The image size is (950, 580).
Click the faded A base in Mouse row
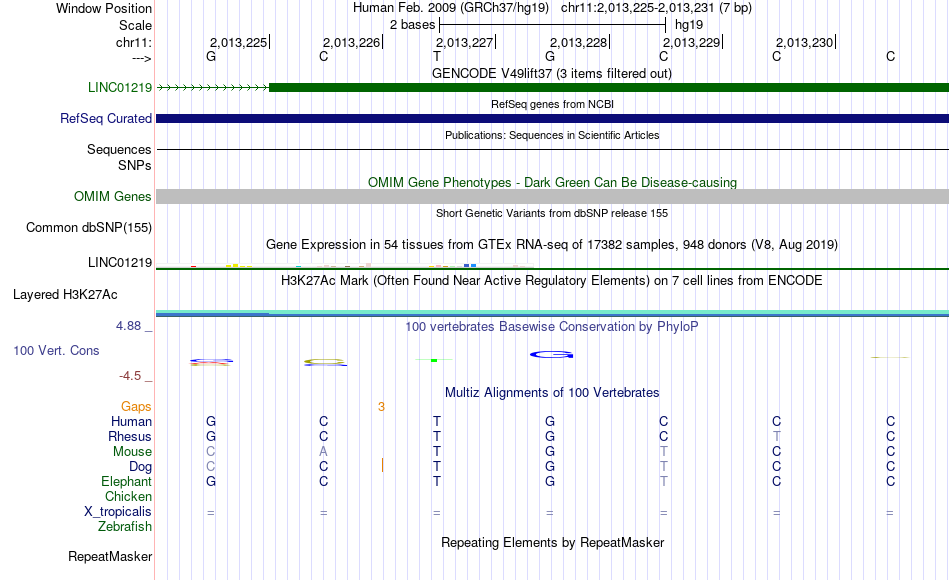(x=324, y=452)
